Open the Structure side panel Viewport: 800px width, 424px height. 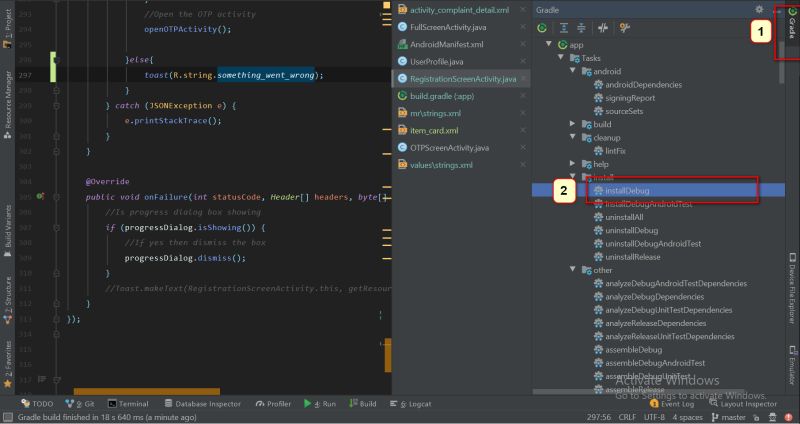[7, 300]
